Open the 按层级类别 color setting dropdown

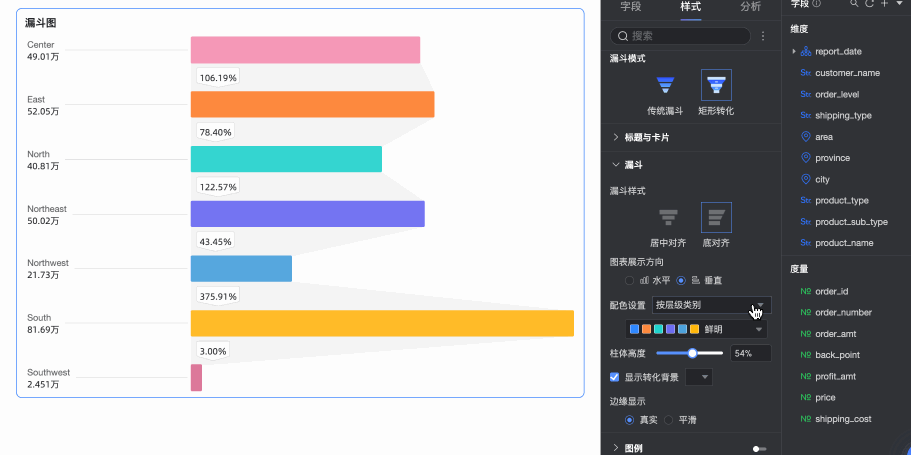[x=712, y=305]
